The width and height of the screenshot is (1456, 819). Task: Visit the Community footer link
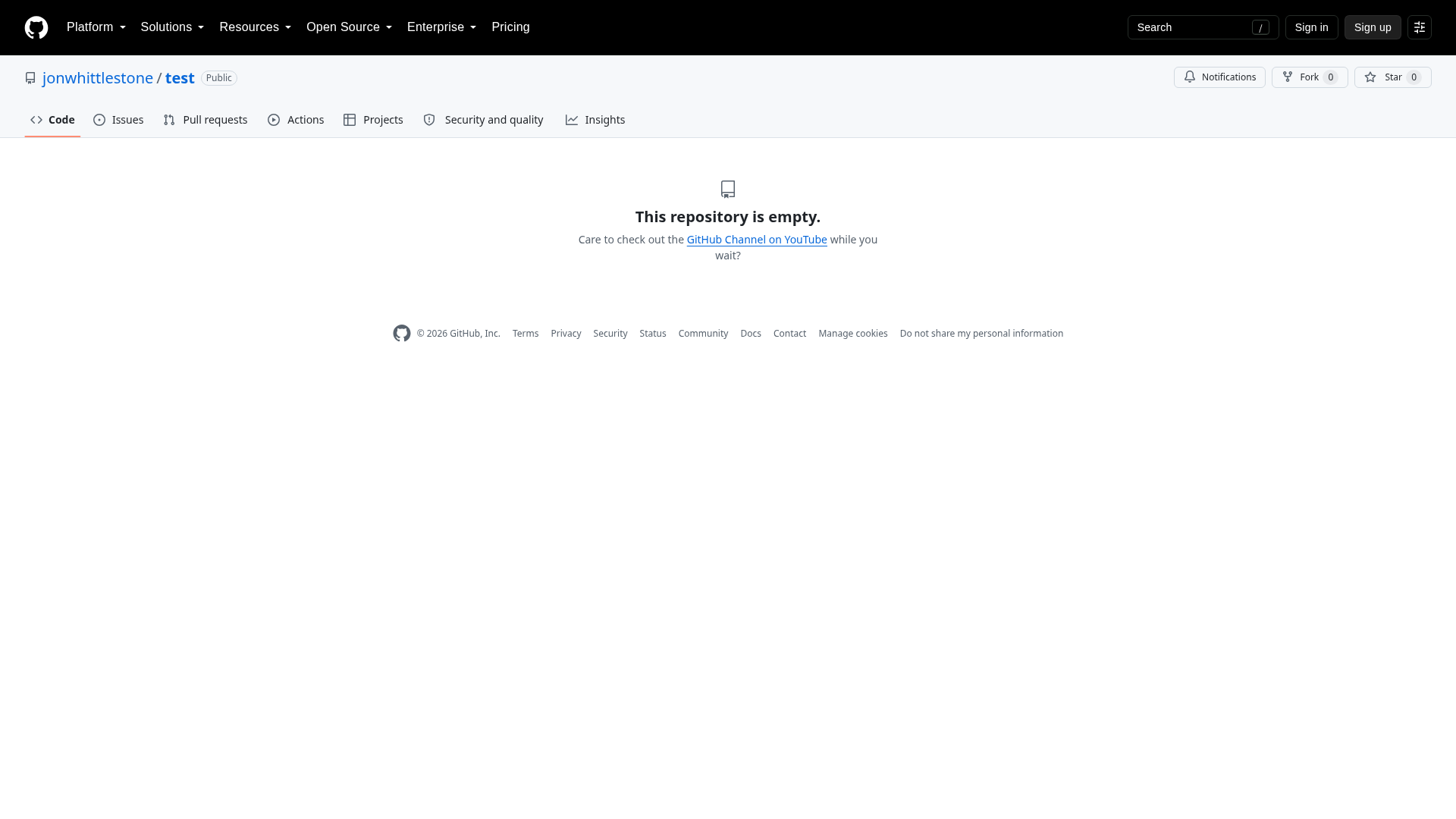click(x=703, y=334)
